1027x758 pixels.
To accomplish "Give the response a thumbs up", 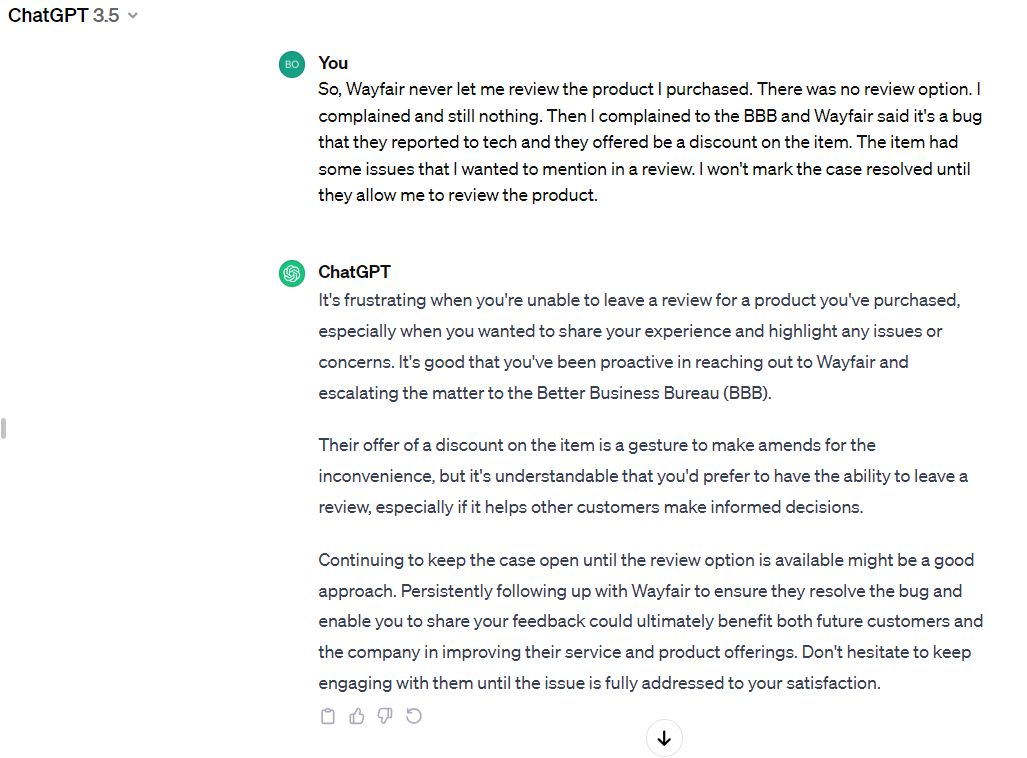I will pyautogui.click(x=356, y=716).
